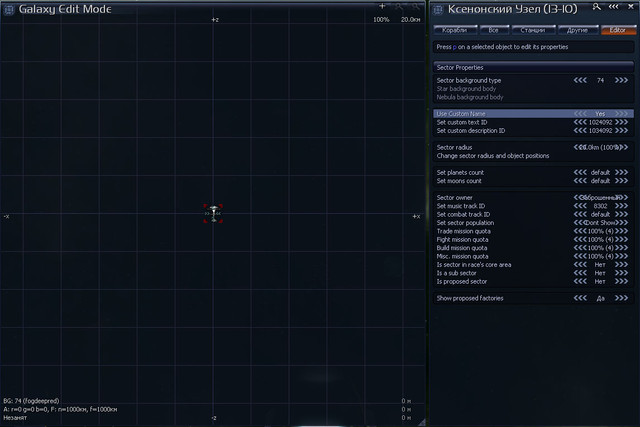
Task: Open the Все tab
Action: [493, 30]
